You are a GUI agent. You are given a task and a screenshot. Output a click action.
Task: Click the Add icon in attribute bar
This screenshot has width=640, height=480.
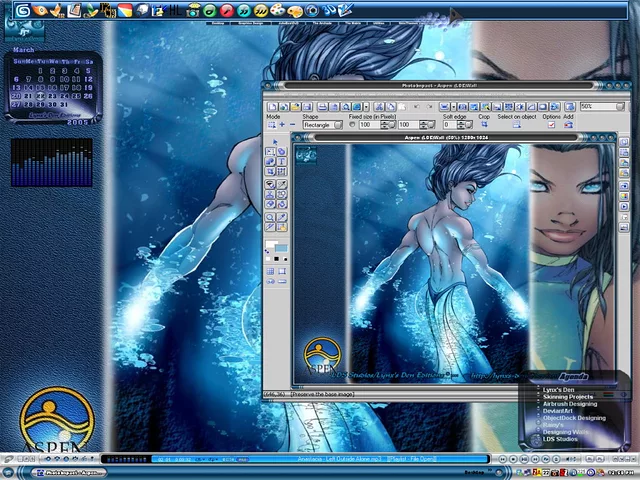(568, 124)
